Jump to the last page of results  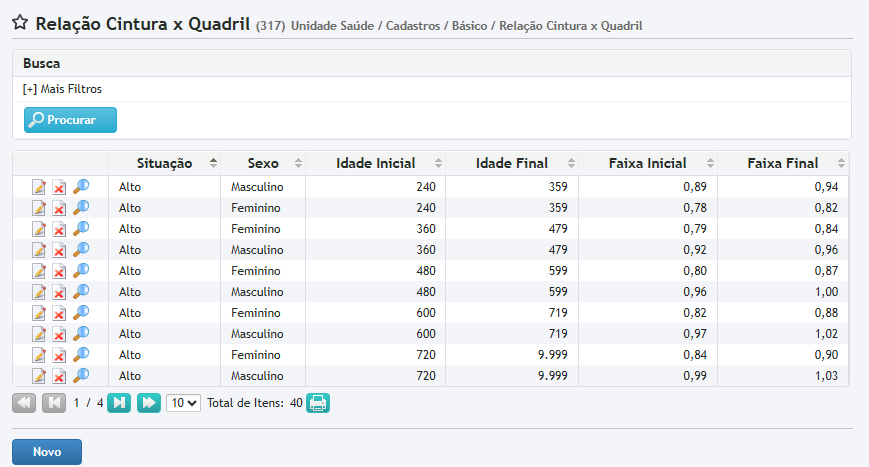click(149, 403)
